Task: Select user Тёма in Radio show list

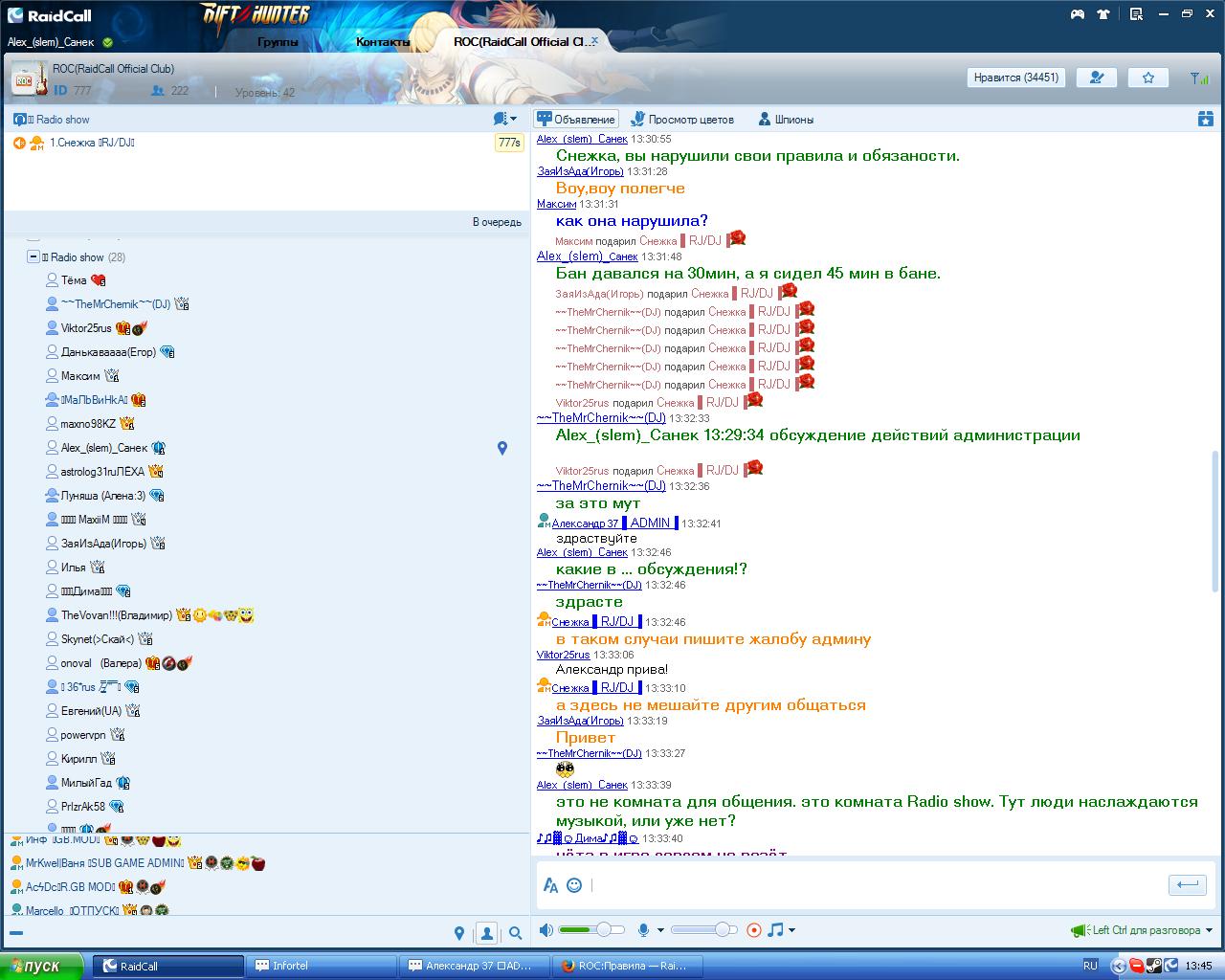Action: (x=74, y=280)
